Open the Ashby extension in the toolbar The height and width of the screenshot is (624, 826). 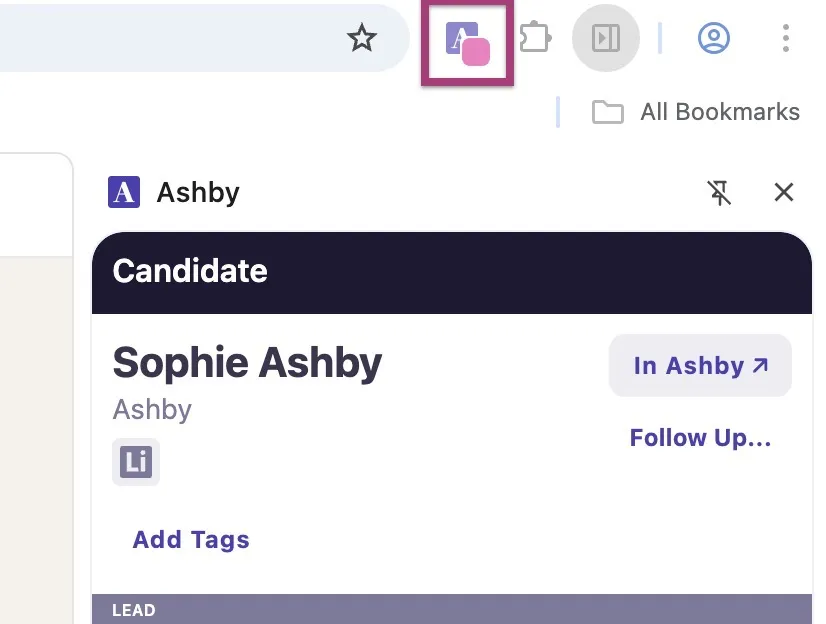tap(467, 44)
